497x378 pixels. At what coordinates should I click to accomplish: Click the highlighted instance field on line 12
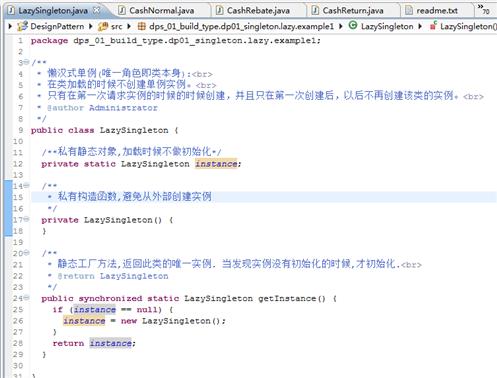216,164
